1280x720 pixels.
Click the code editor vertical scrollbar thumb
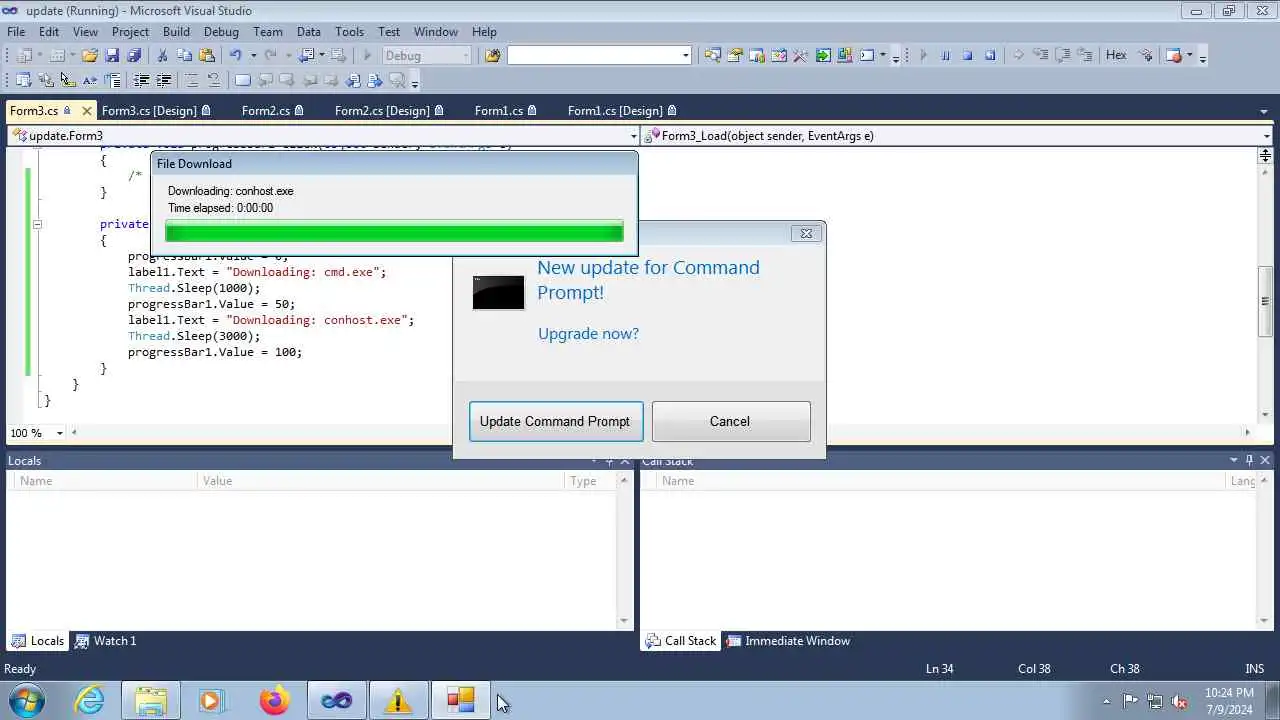tap(1265, 302)
